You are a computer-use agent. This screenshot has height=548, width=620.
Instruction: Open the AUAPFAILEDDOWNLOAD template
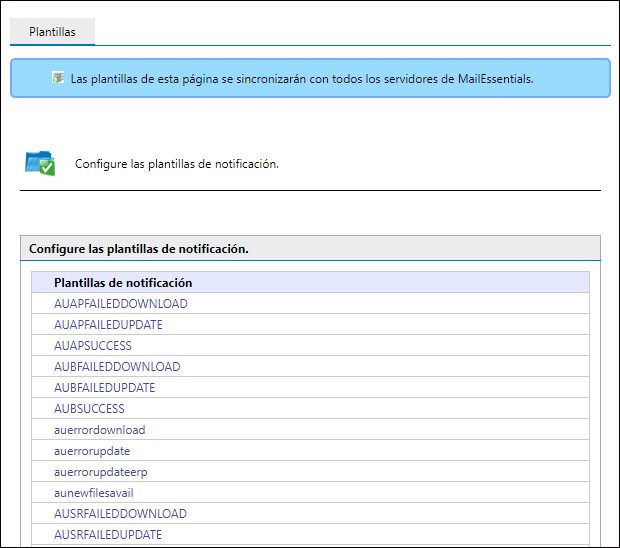(x=121, y=304)
